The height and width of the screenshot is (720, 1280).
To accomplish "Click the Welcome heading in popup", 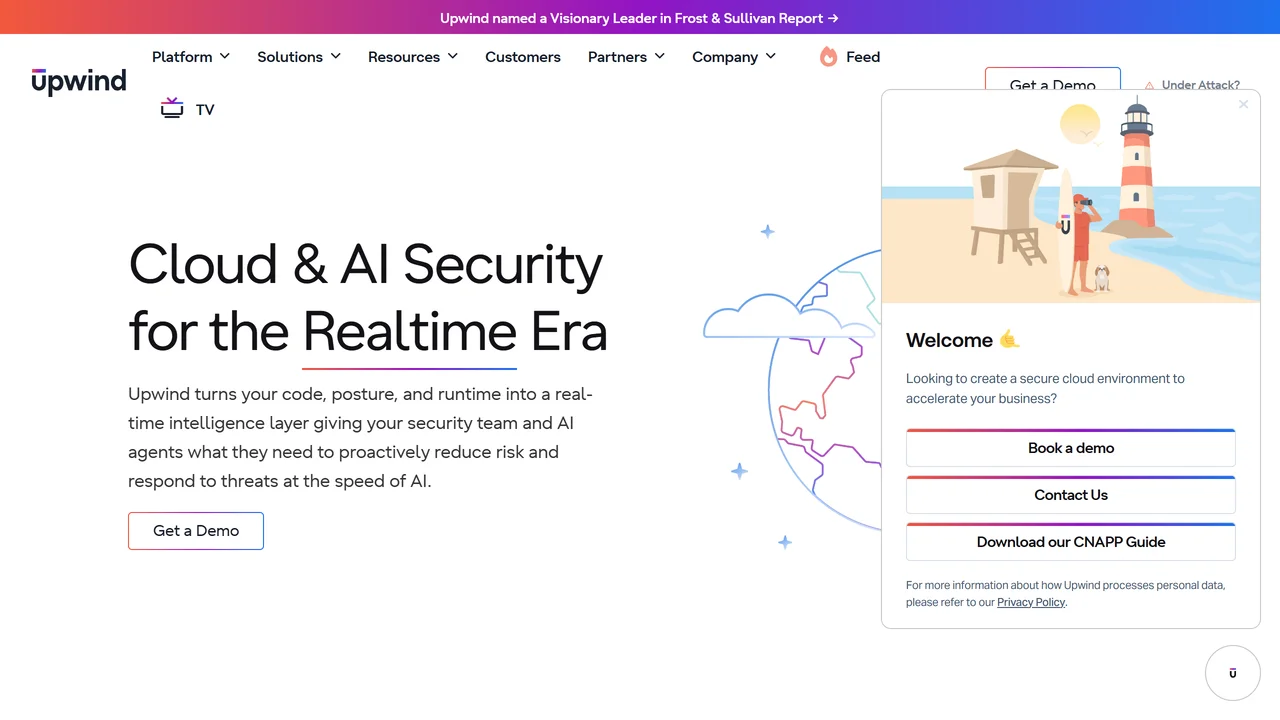I will [x=963, y=340].
